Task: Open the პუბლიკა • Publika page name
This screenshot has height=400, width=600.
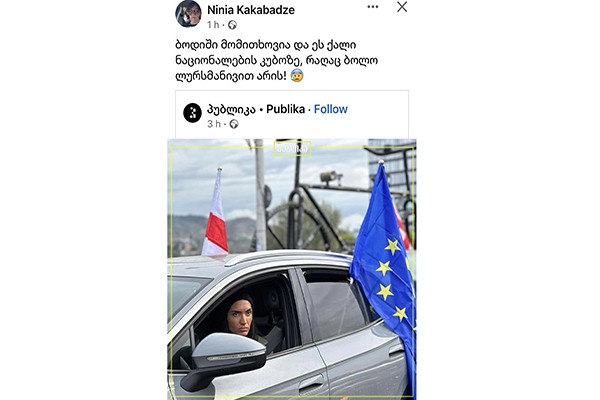Action: (256, 109)
